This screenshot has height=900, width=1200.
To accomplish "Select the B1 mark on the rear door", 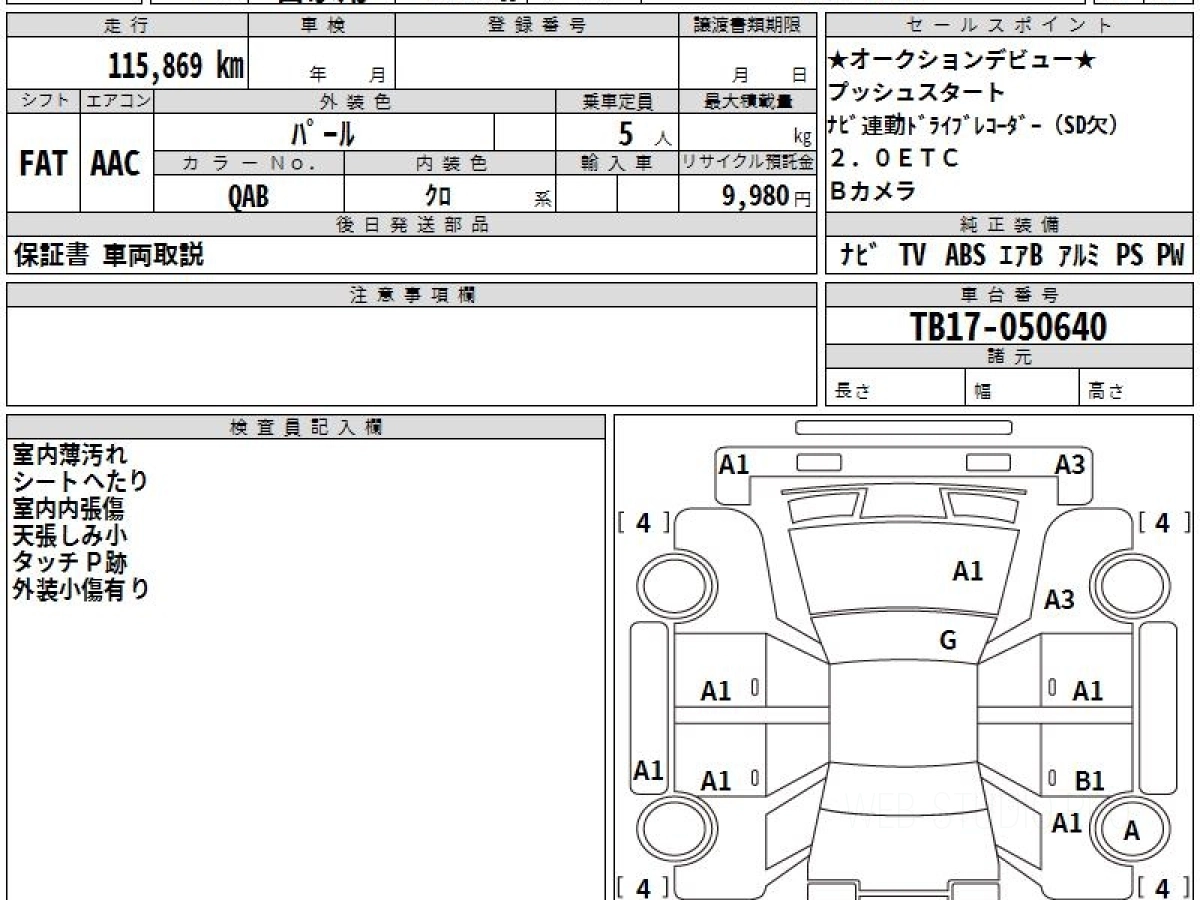I will click(1088, 780).
